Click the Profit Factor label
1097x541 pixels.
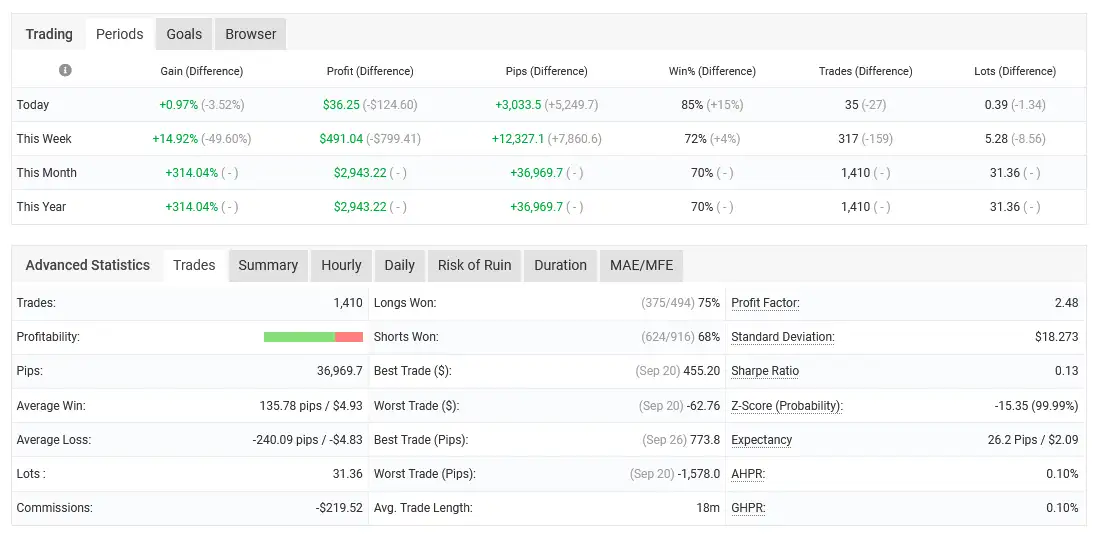point(765,303)
